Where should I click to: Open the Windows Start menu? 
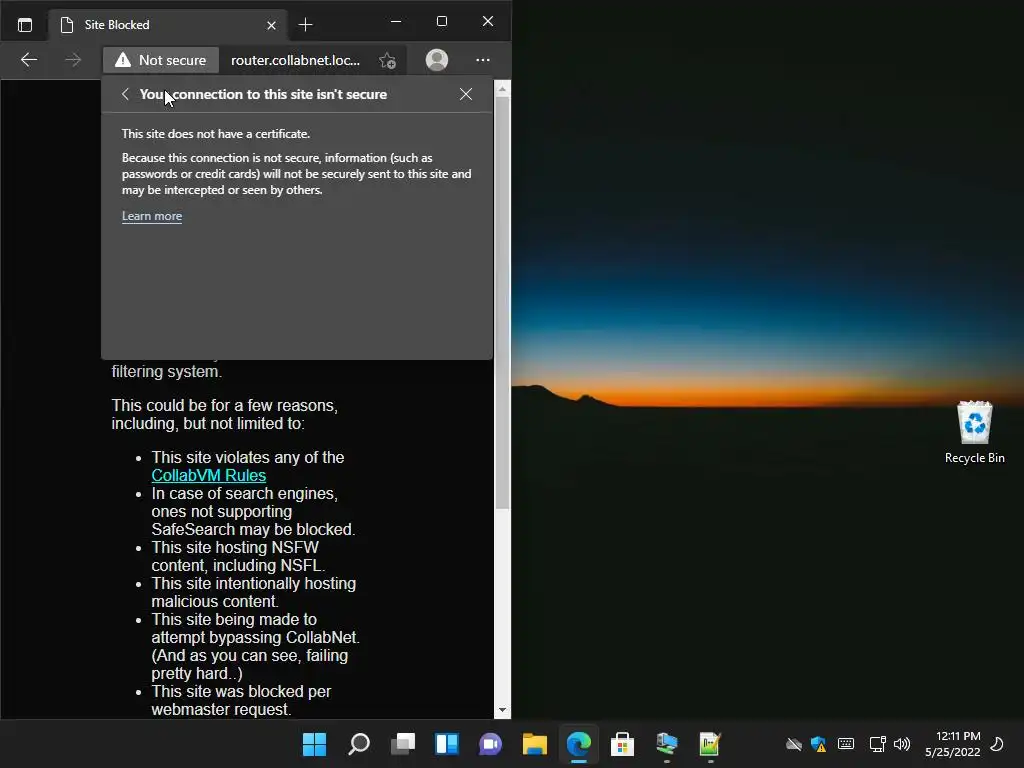pyautogui.click(x=315, y=744)
